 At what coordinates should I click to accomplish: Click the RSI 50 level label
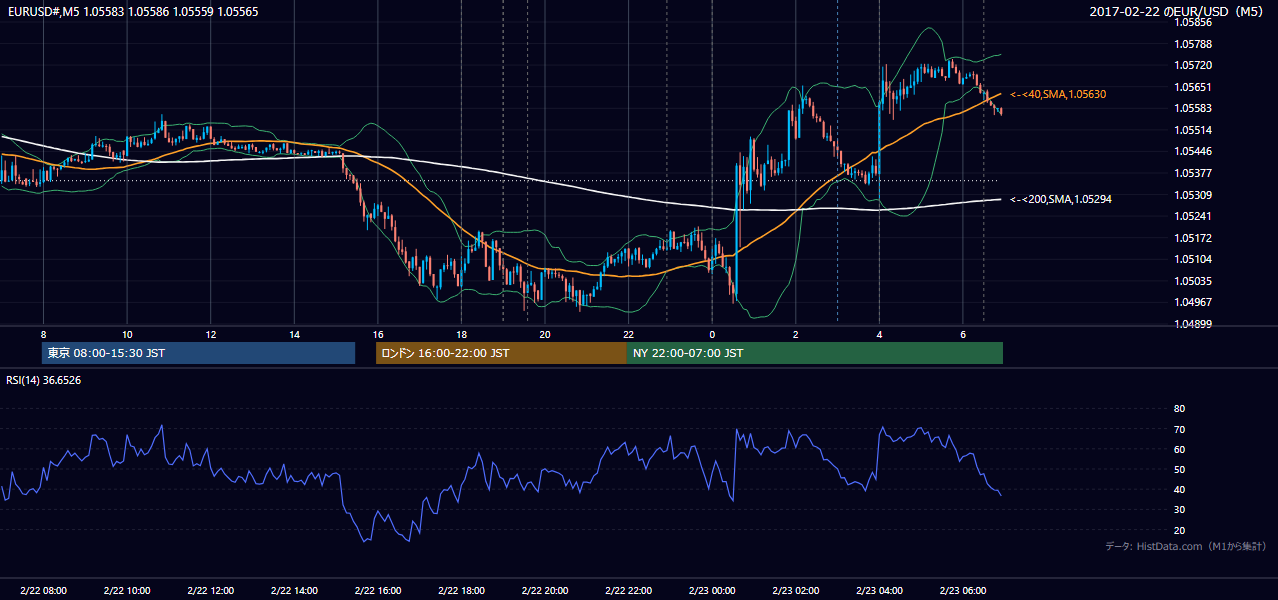tap(1179, 469)
